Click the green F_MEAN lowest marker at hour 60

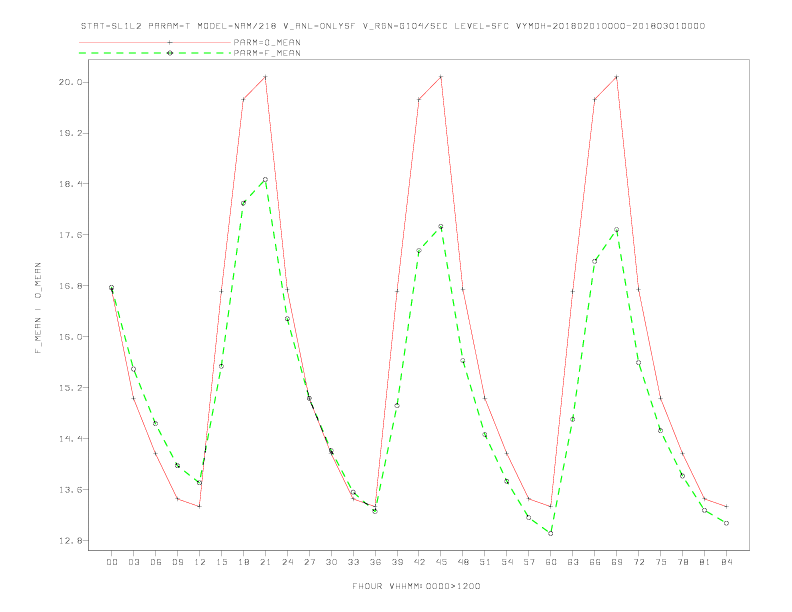click(x=551, y=534)
